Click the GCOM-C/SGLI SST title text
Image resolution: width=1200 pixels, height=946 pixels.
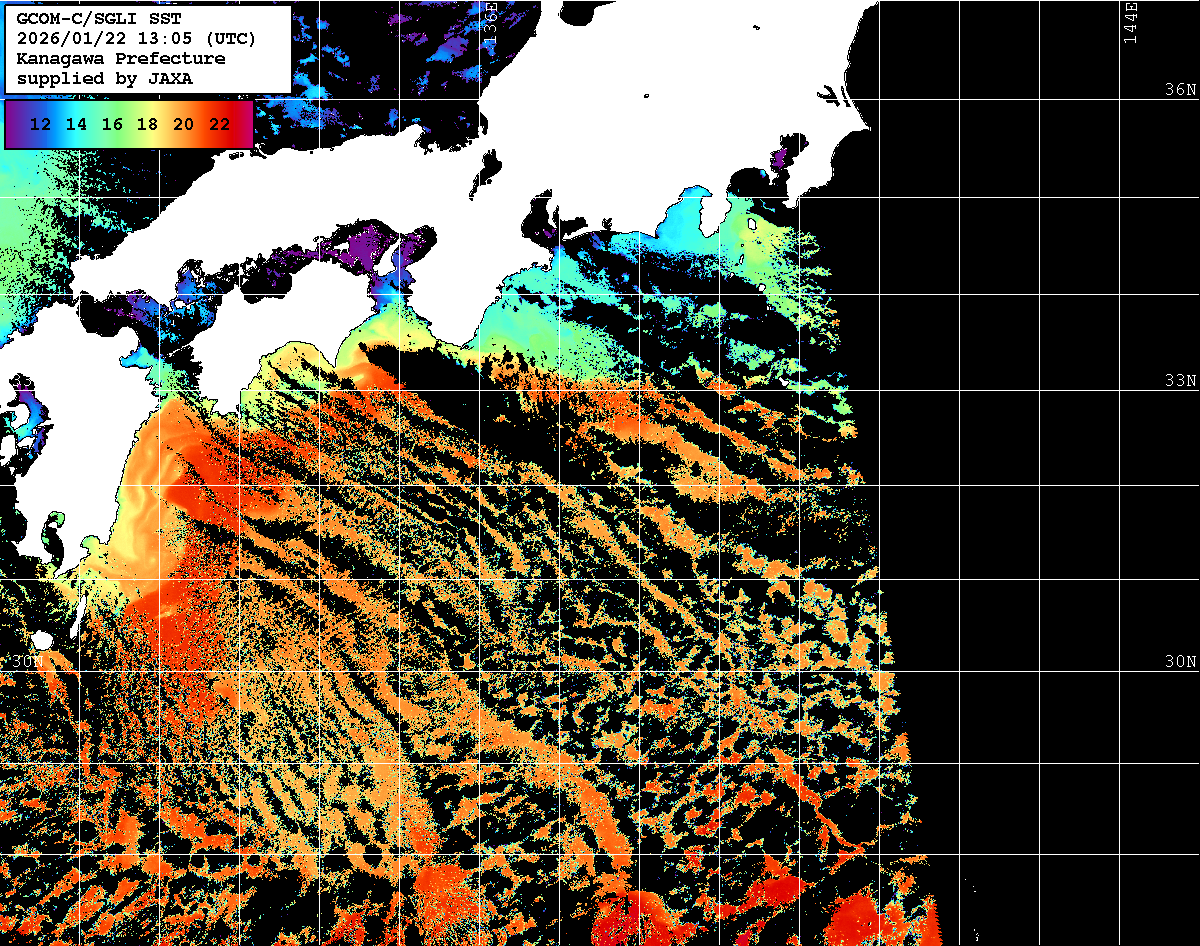pos(99,18)
